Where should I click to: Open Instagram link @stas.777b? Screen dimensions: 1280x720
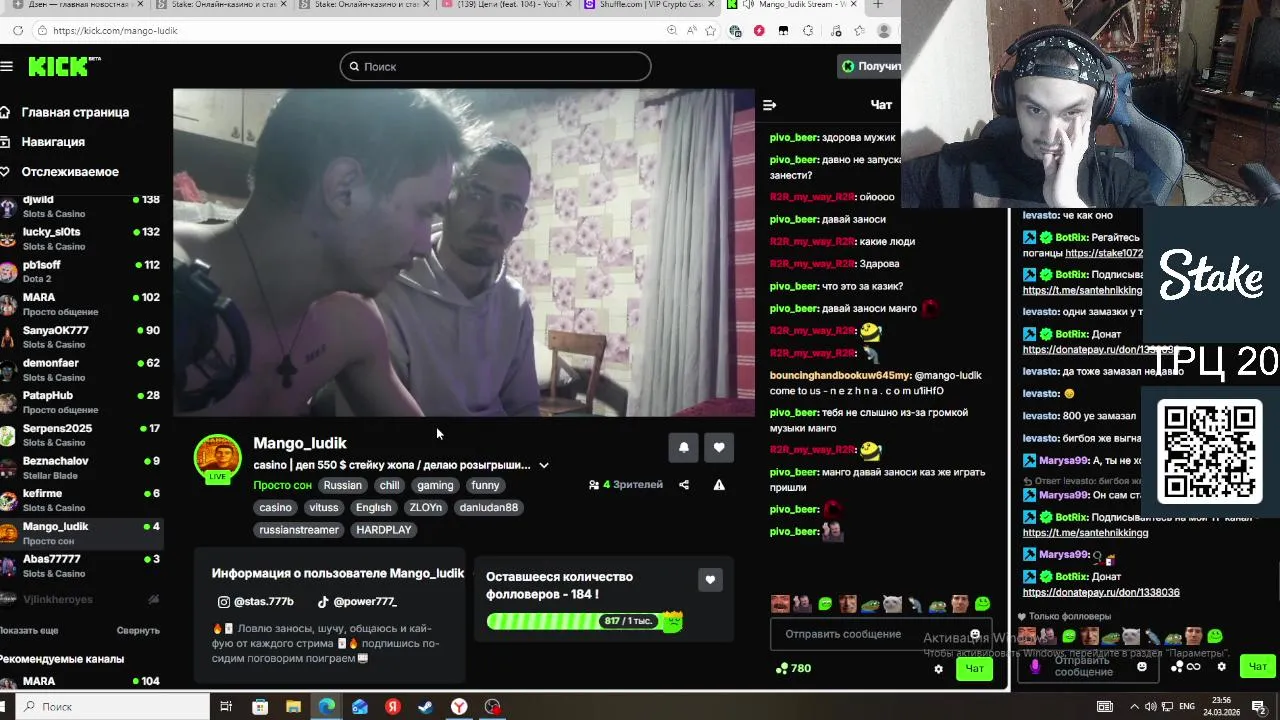click(x=256, y=602)
